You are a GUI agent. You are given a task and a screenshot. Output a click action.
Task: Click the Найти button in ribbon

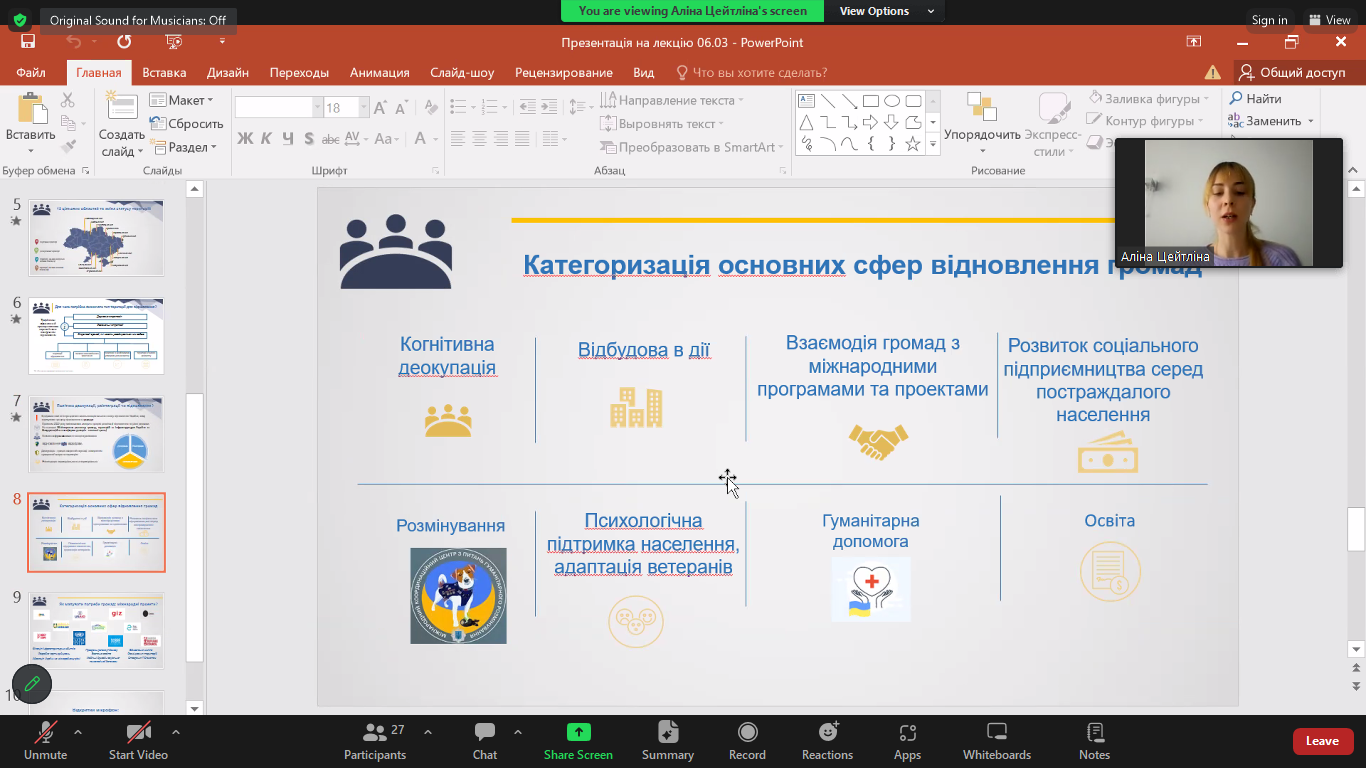coord(1255,99)
